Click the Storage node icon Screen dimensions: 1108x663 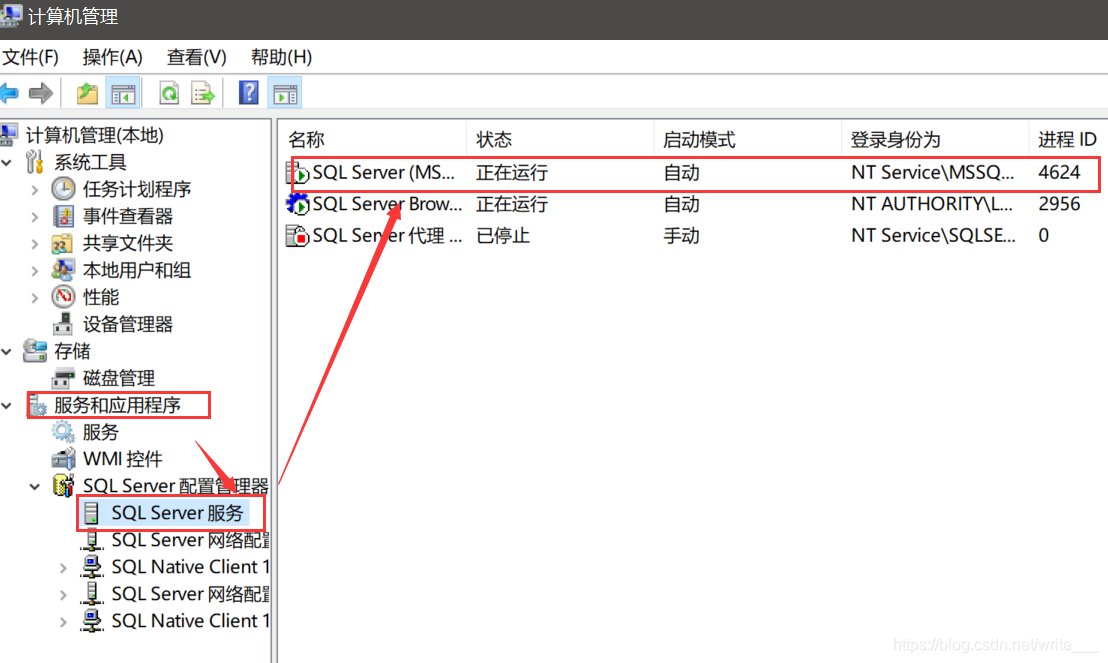35,351
